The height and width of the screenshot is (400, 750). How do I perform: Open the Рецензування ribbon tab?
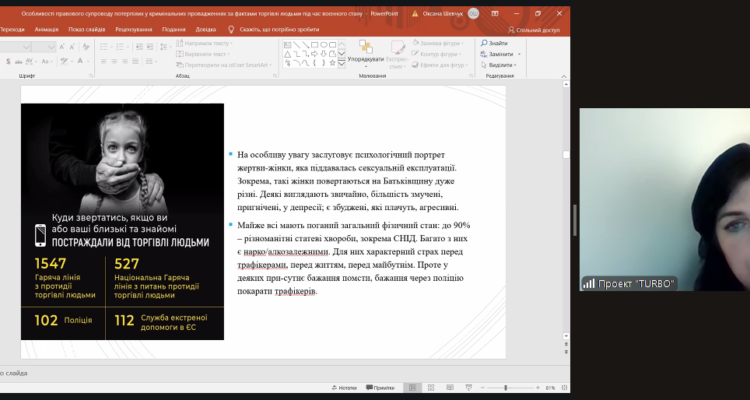click(x=133, y=30)
